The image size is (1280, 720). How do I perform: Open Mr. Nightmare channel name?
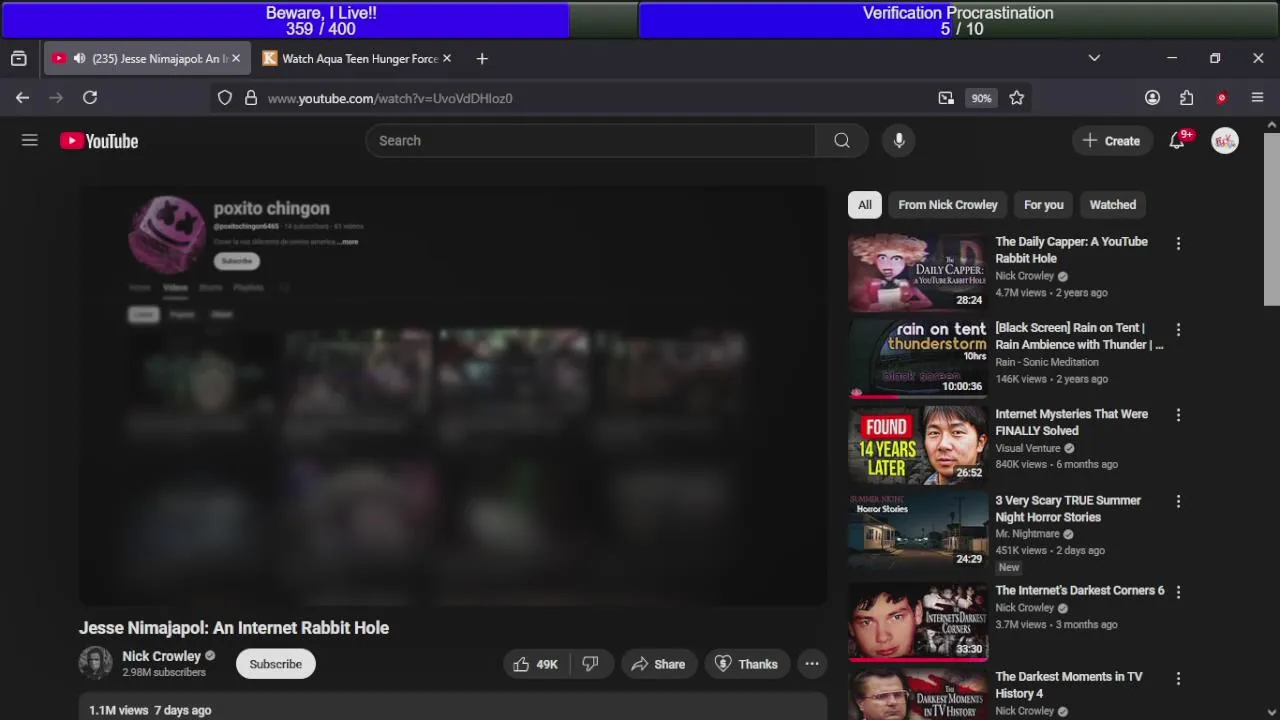click(x=1027, y=534)
